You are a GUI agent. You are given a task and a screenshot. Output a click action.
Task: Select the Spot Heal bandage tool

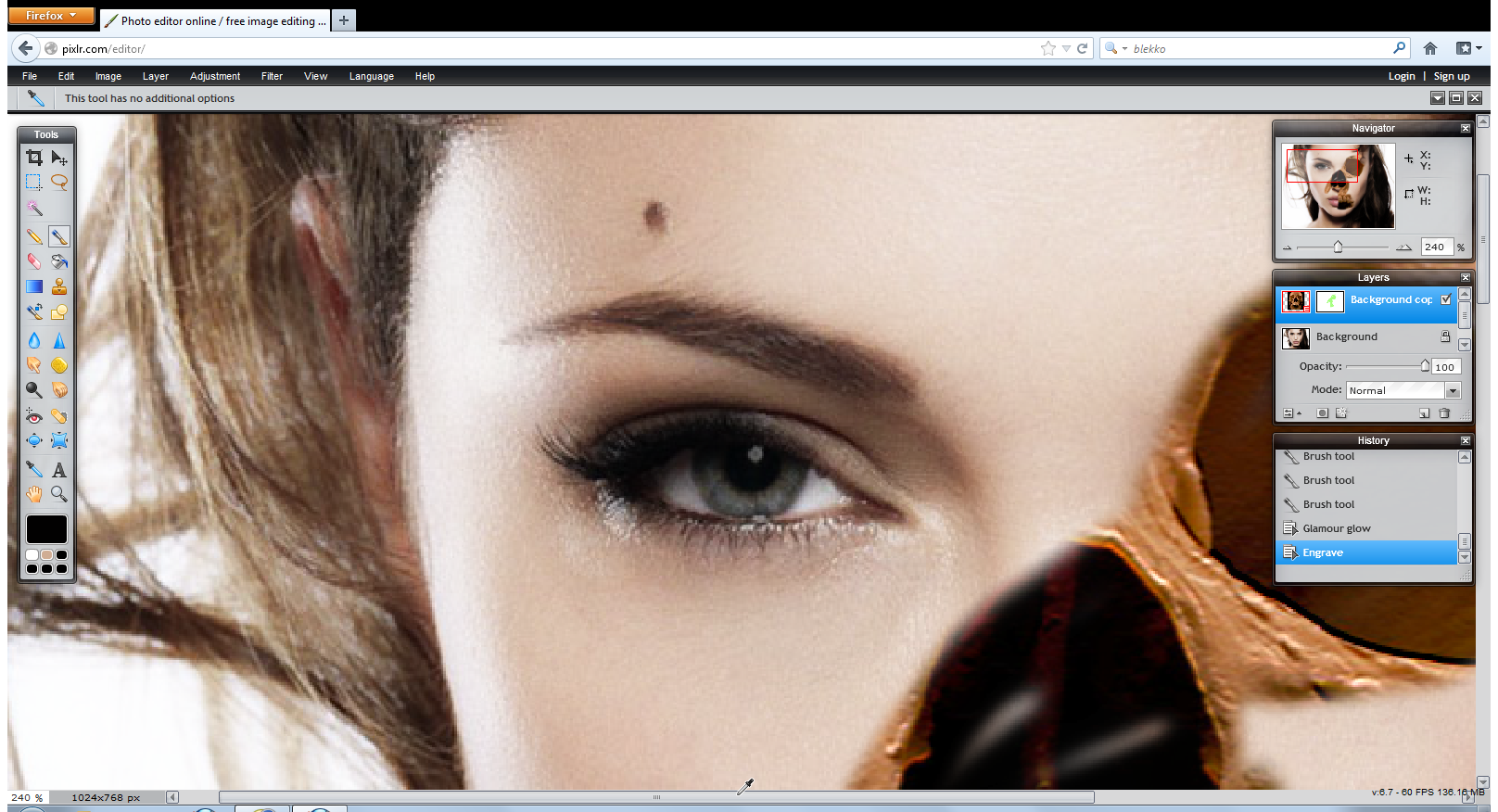[x=59, y=416]
